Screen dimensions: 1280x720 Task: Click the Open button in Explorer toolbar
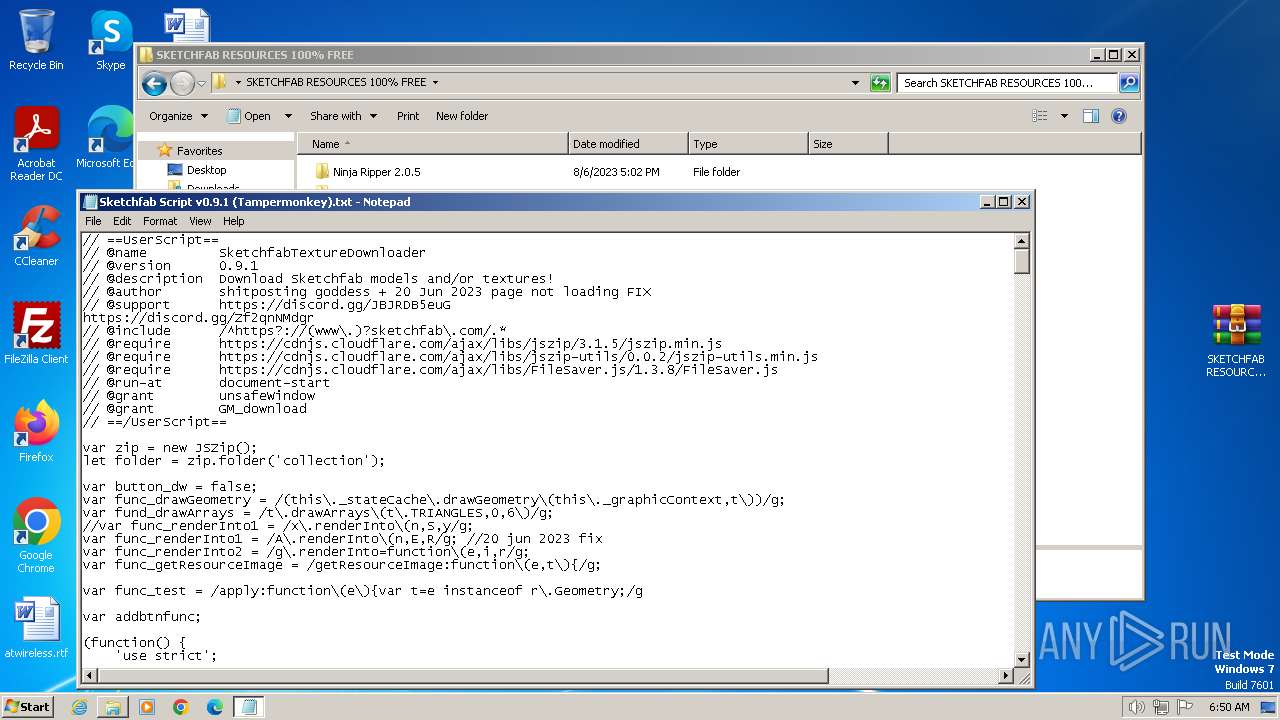coord(250,116)
